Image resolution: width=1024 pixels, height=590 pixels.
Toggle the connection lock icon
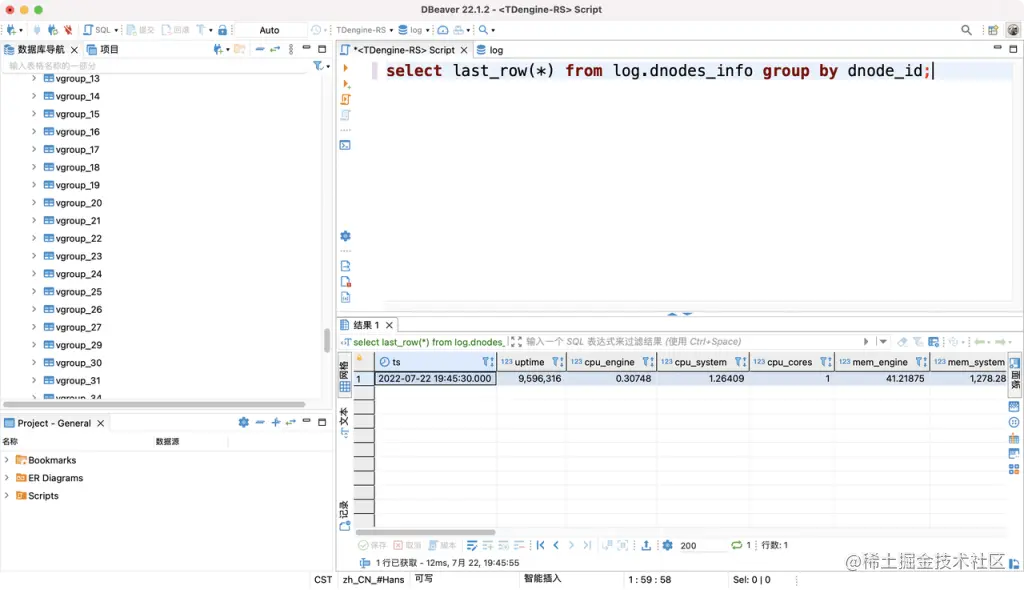(223, 28)
